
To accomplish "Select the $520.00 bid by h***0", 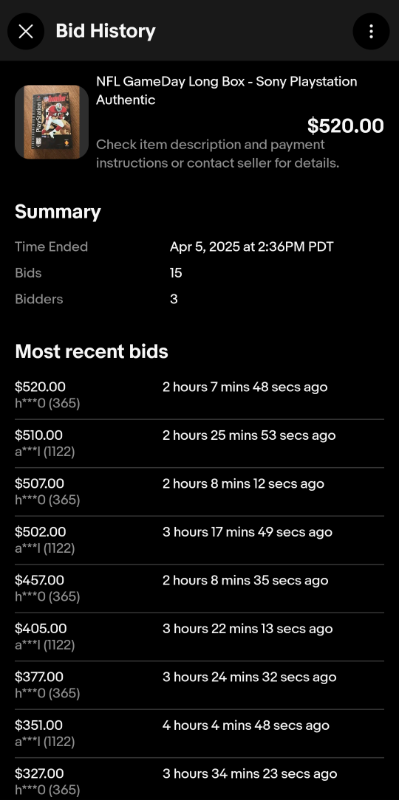I will (200, 395).
